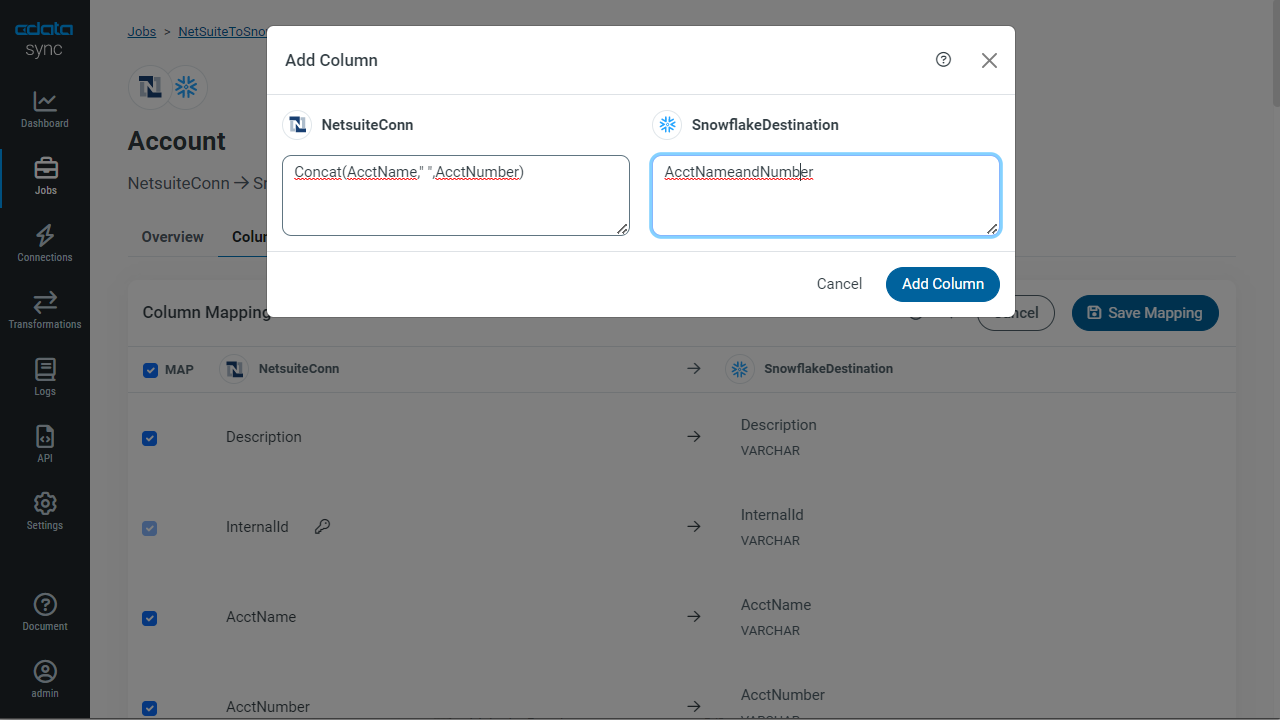
Task: Click the Jobs breadcrumb link
Action: (x=142, y=31)
